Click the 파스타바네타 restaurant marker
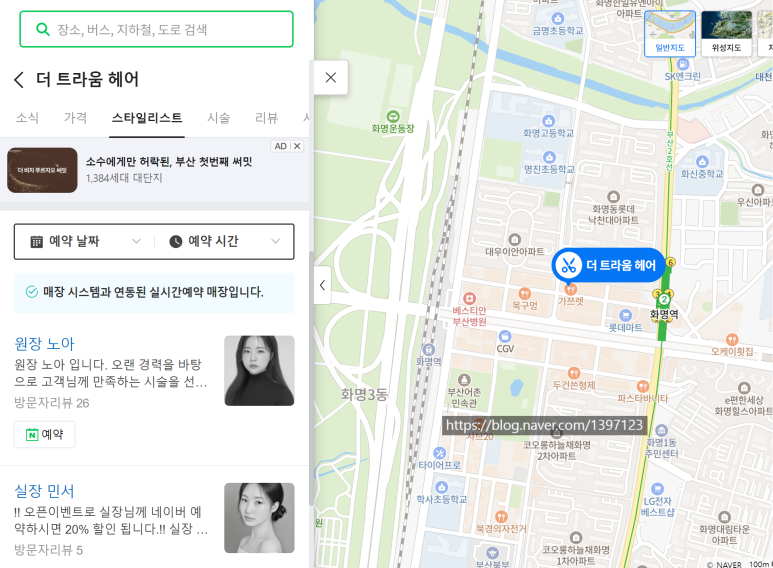Screen dimensions: 773x568 tap(642, 386)
